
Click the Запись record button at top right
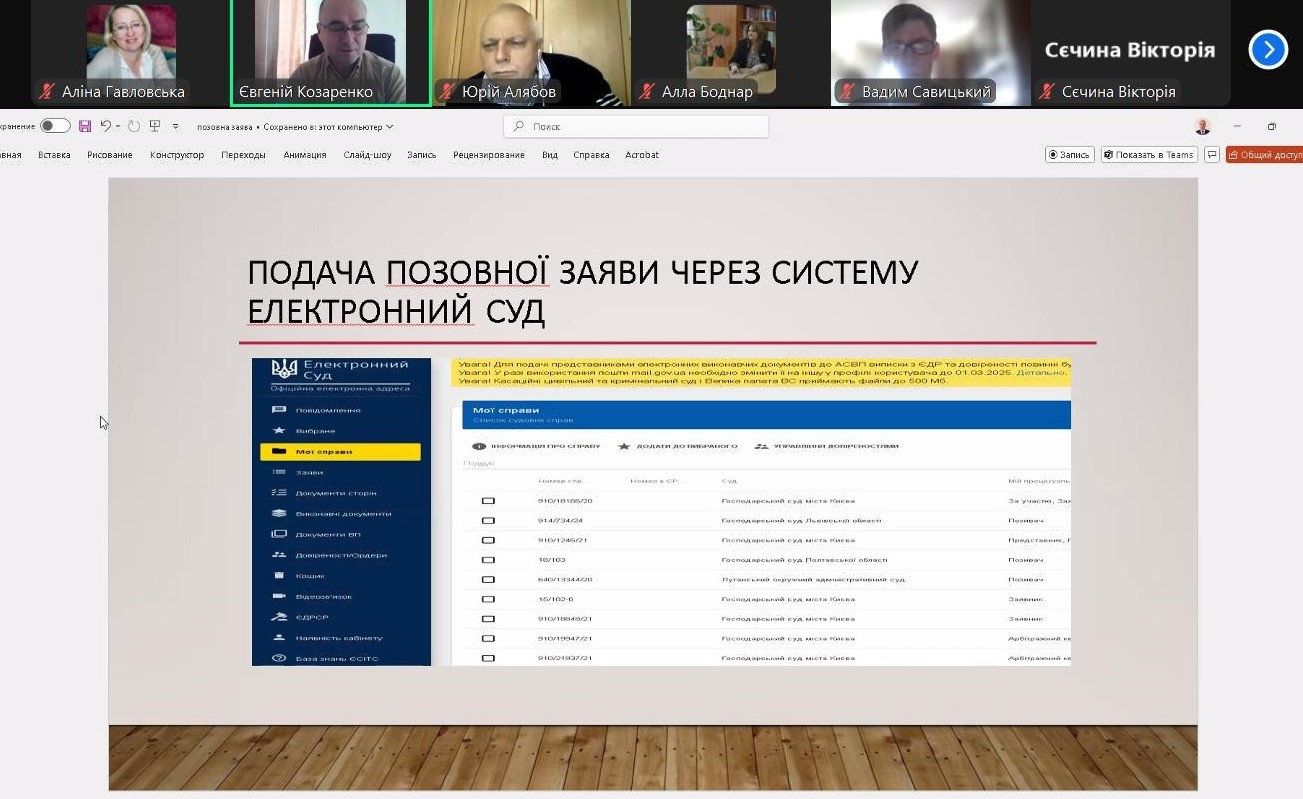1069,155
